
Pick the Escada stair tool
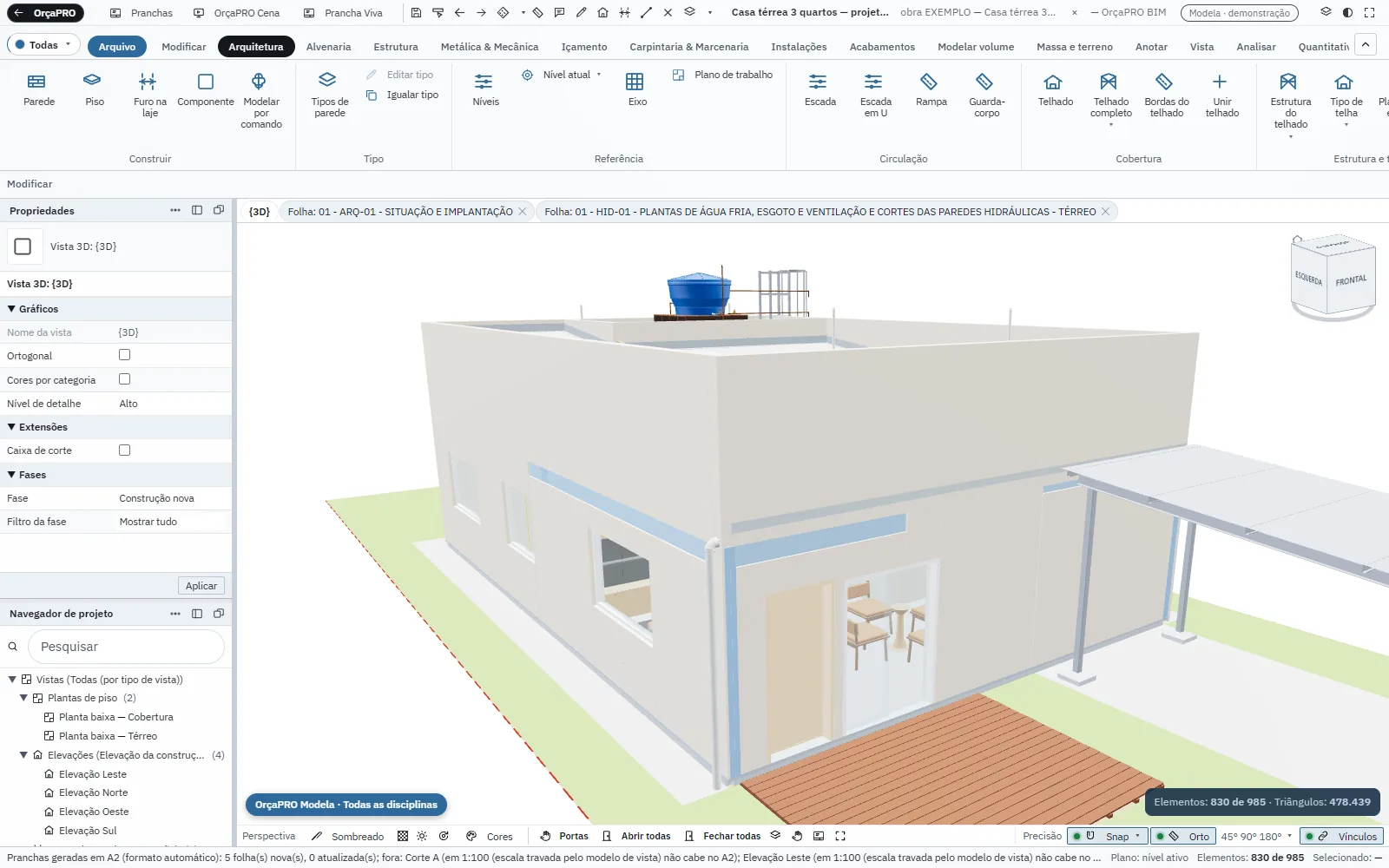click(820, 89)
